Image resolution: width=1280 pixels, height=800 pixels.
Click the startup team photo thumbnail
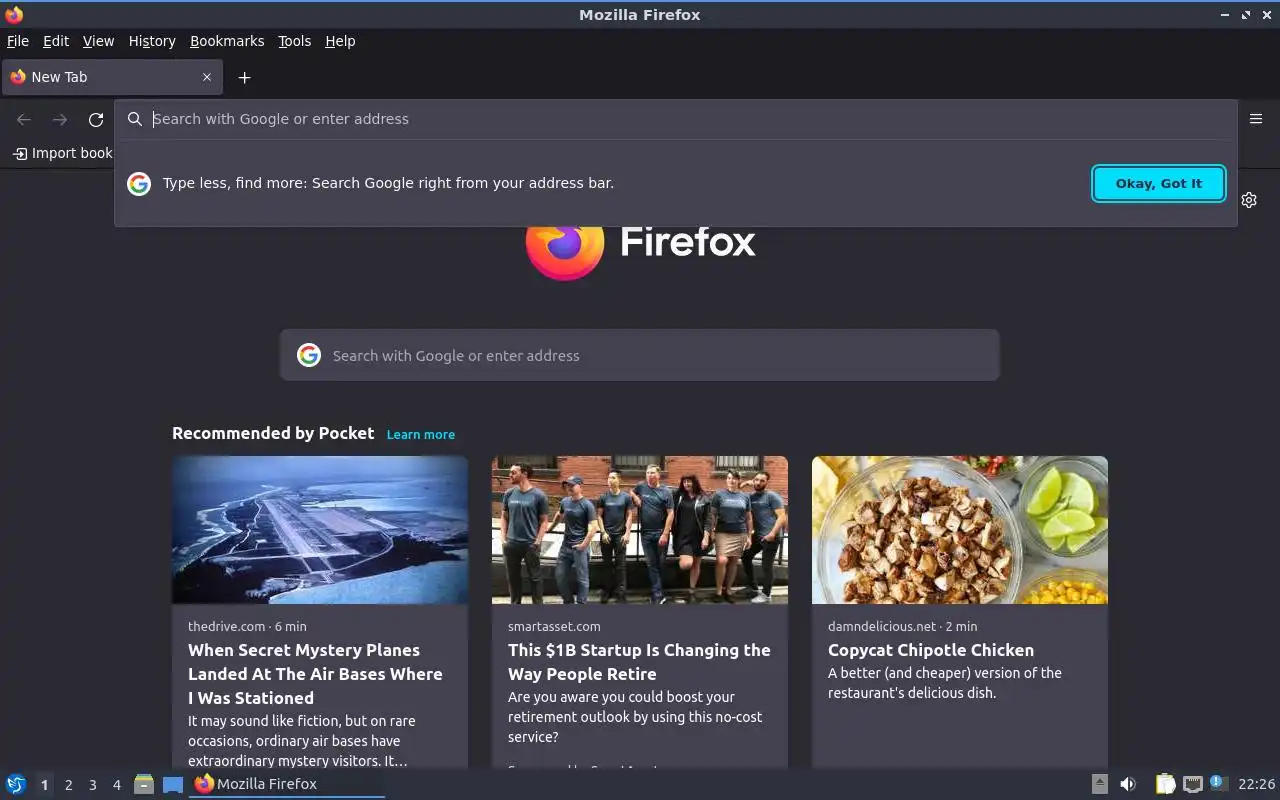(x=640, y=530)
